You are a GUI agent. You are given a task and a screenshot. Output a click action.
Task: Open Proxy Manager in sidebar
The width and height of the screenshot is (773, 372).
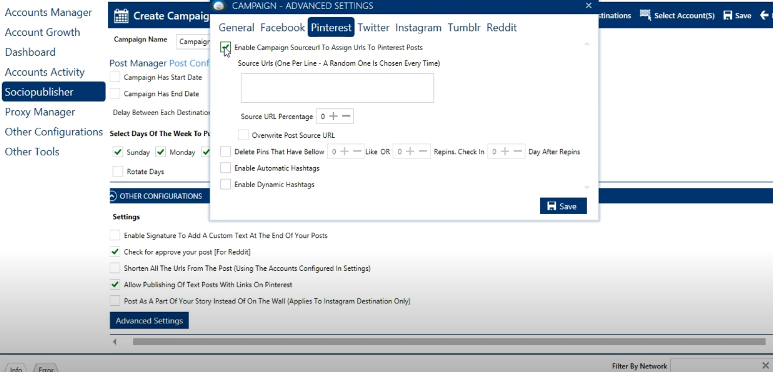pos(40,112)
